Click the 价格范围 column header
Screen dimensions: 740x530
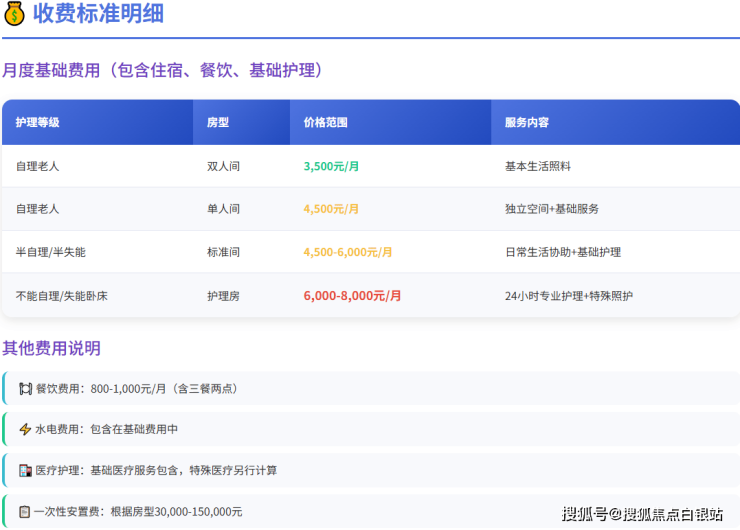pyautogui.click(x=326, y=122)
